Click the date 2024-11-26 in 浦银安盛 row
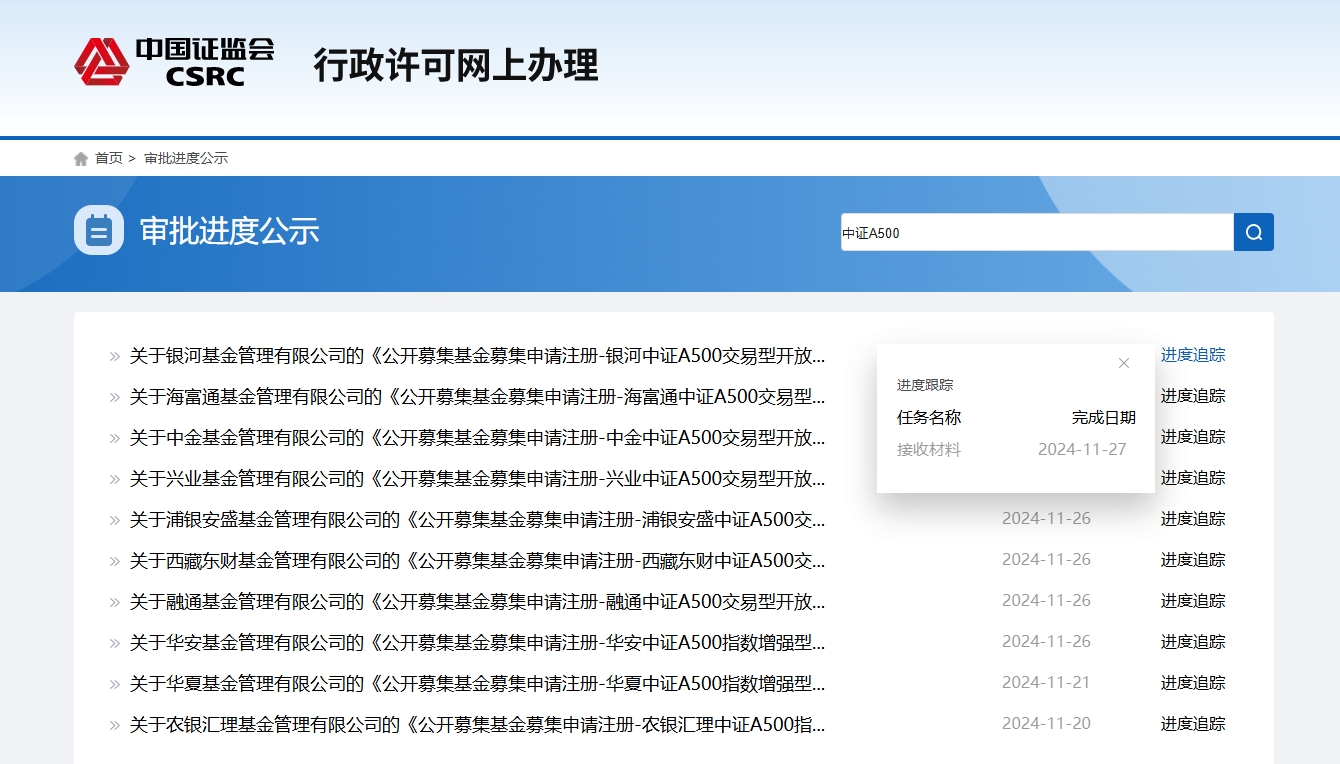Image resolution: width=1340 pixels, height=764 pixels. [1046, 519]
